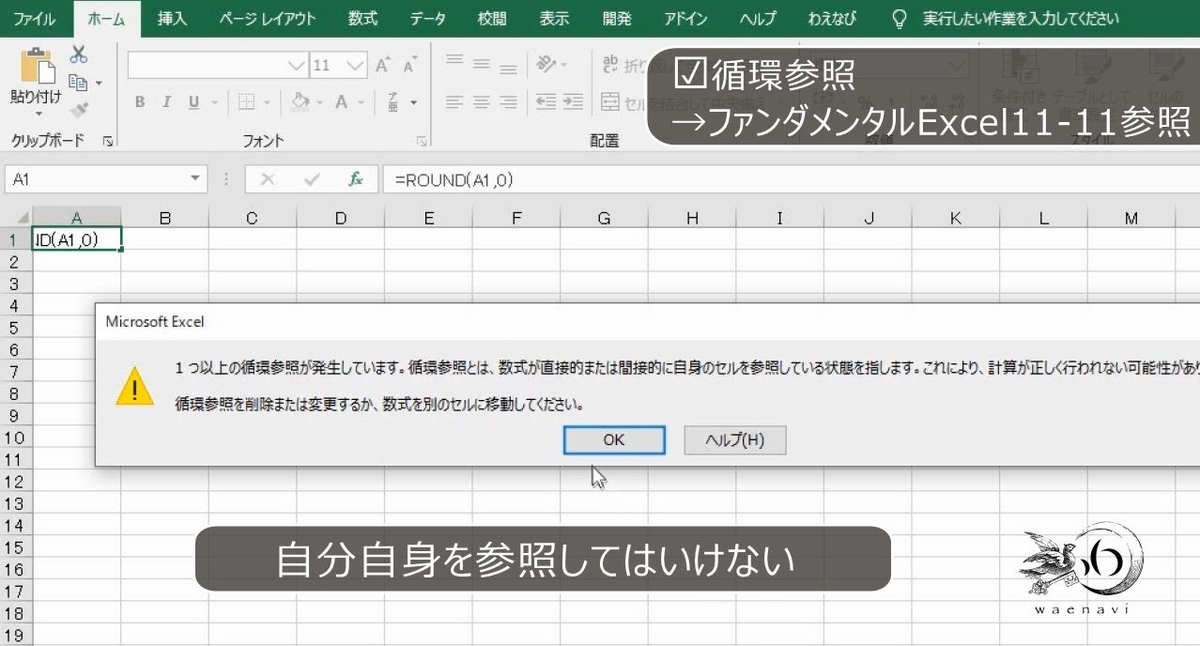Viewport: 1200px width, 646px height.
Task: Open the Name Box dropdown arrow
Action: pyautogui.click(x=195, y=180)
